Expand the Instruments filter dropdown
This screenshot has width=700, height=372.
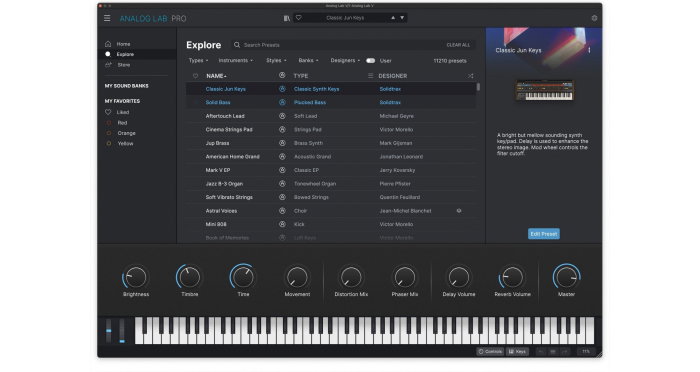(x=236, y=60)
